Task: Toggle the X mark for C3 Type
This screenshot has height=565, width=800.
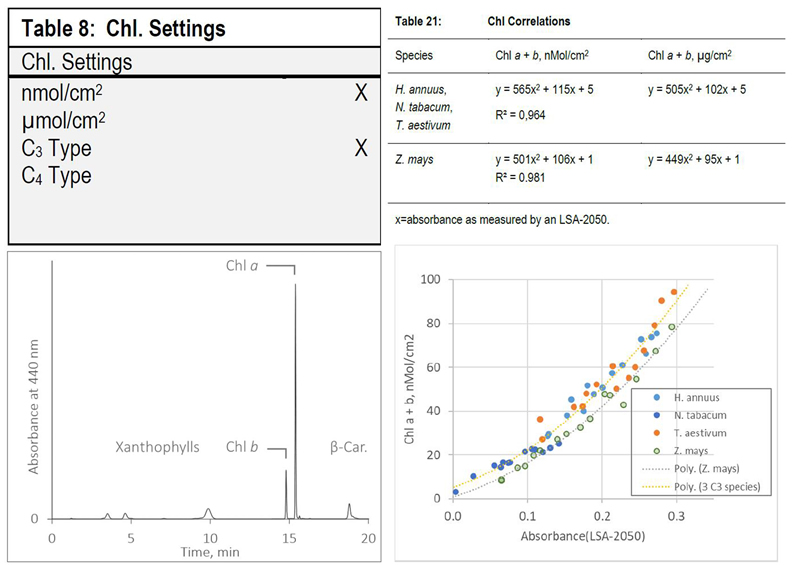Action: tap(362, 149)
